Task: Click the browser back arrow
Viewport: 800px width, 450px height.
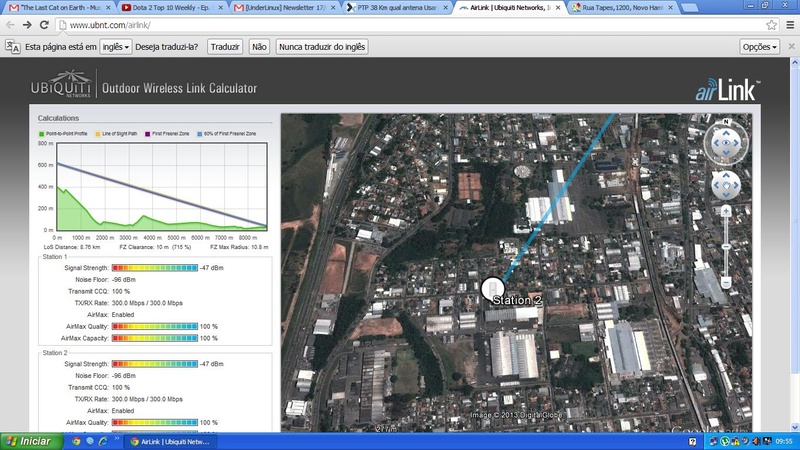Action: coord(10,24)
